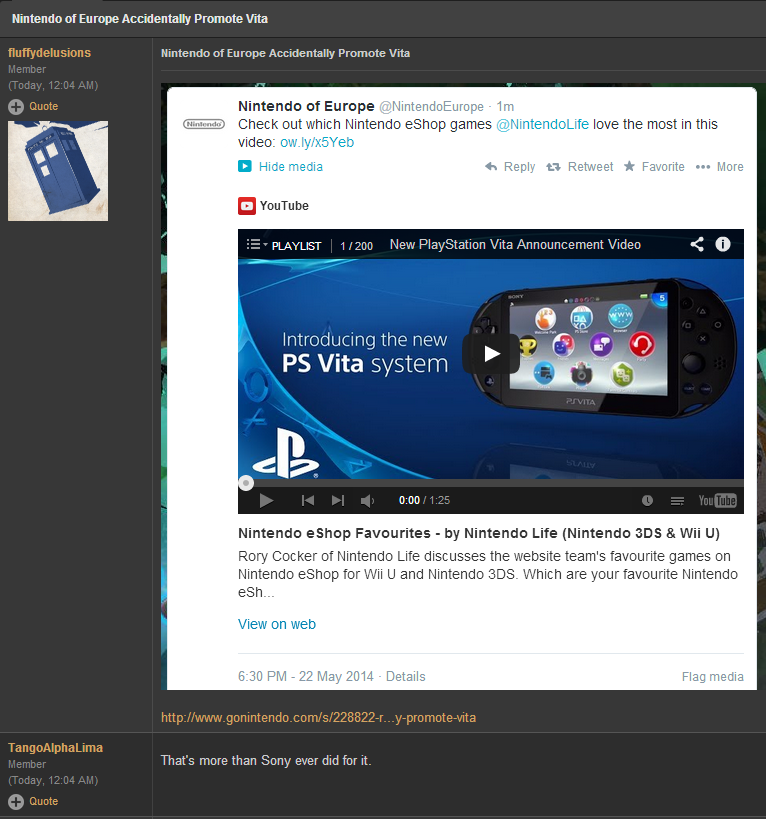Image resolution: width=766 pixels, height=819 pixels.
Task: Quote fluffydelusions post plus icon
Action: (16, 107)
